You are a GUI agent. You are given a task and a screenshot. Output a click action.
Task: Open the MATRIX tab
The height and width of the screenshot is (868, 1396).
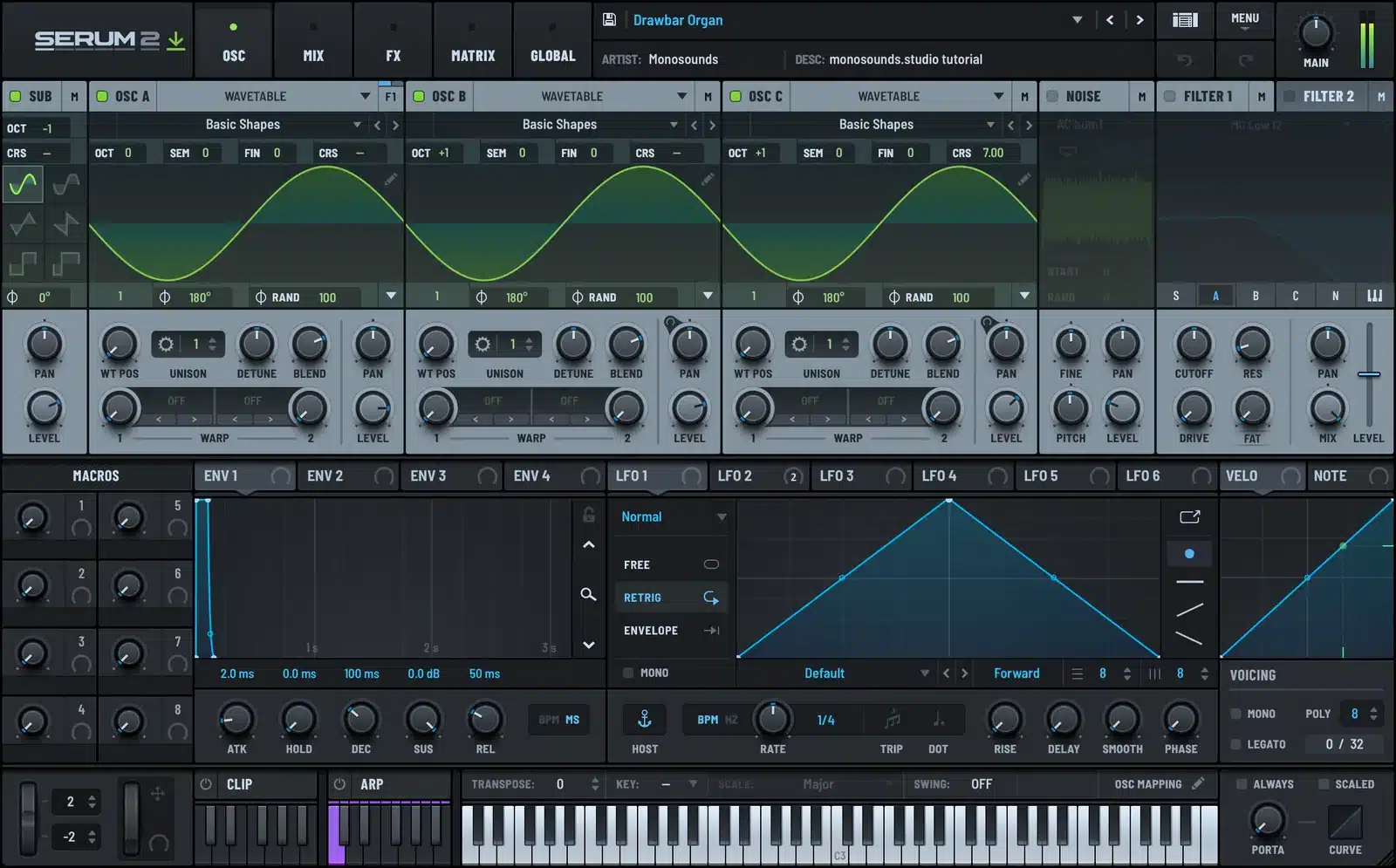coord(473,40)
